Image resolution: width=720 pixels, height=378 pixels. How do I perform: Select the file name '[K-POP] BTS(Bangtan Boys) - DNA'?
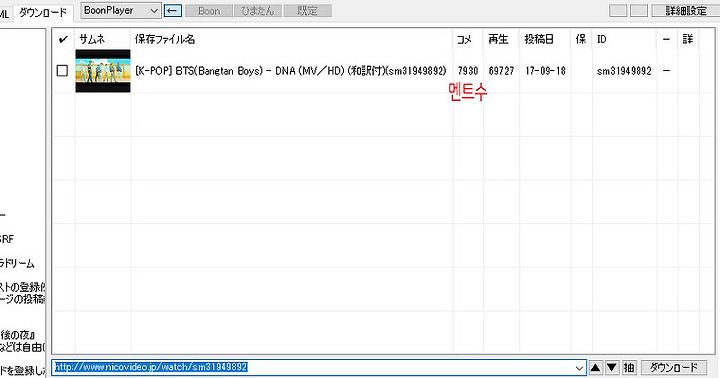290,71
